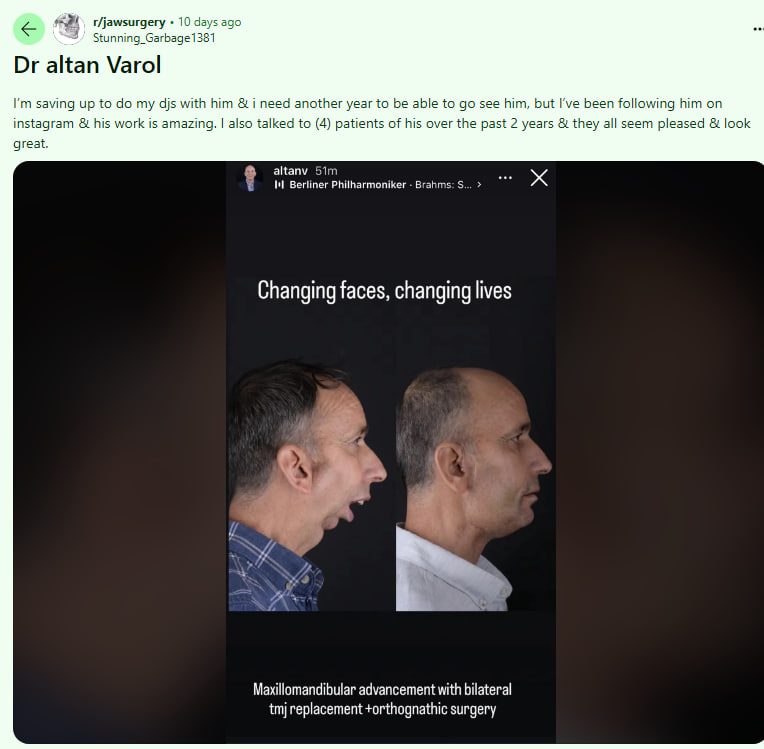Click the music bars icon beside Berliner Philharmoniker
Viewport: 764px width, 749px height.
[279, 185]
